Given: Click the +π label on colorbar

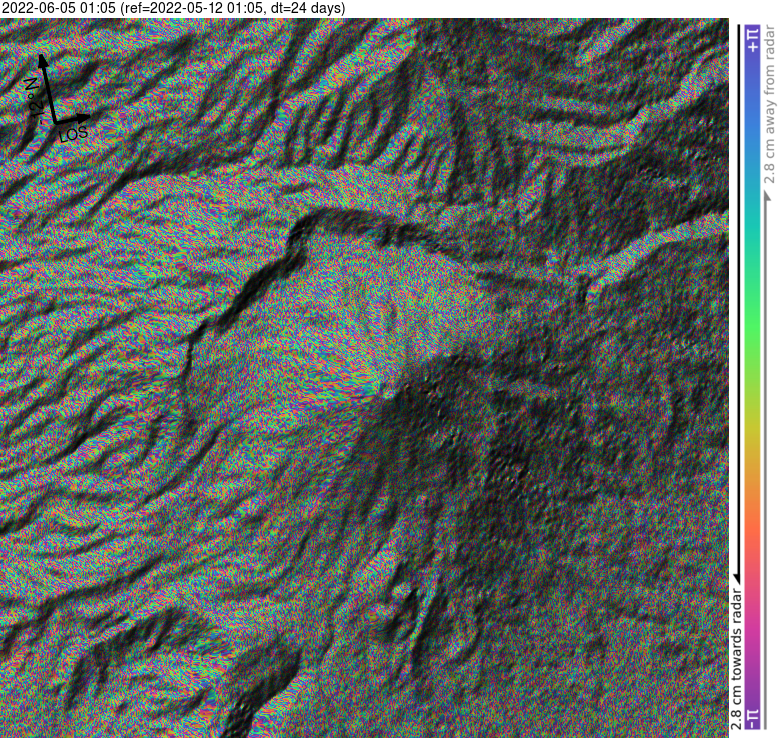Looking at the screenshot, I should (x=753, y=40).
